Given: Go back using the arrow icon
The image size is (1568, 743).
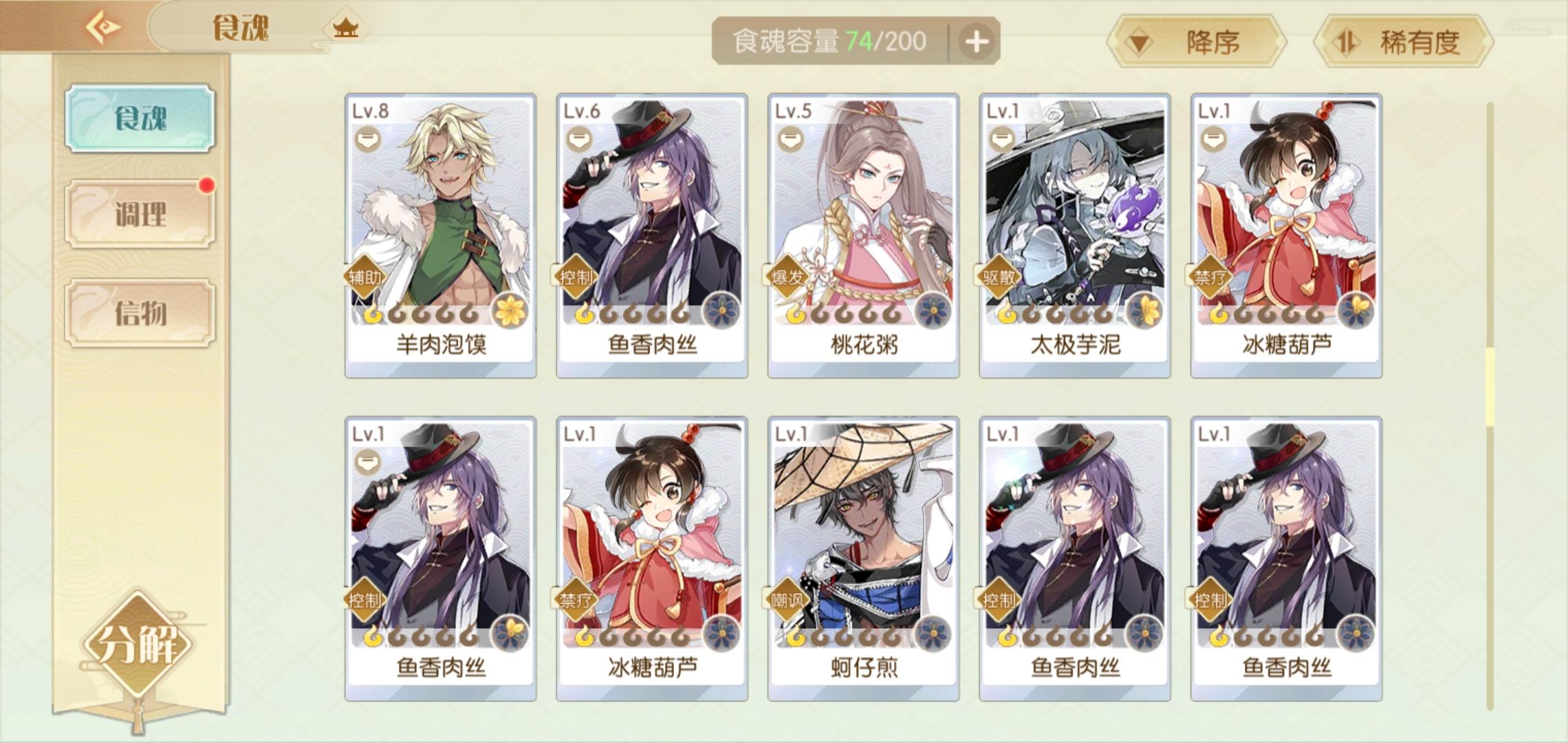Looking at the screenshot, I should coord(103,28).
